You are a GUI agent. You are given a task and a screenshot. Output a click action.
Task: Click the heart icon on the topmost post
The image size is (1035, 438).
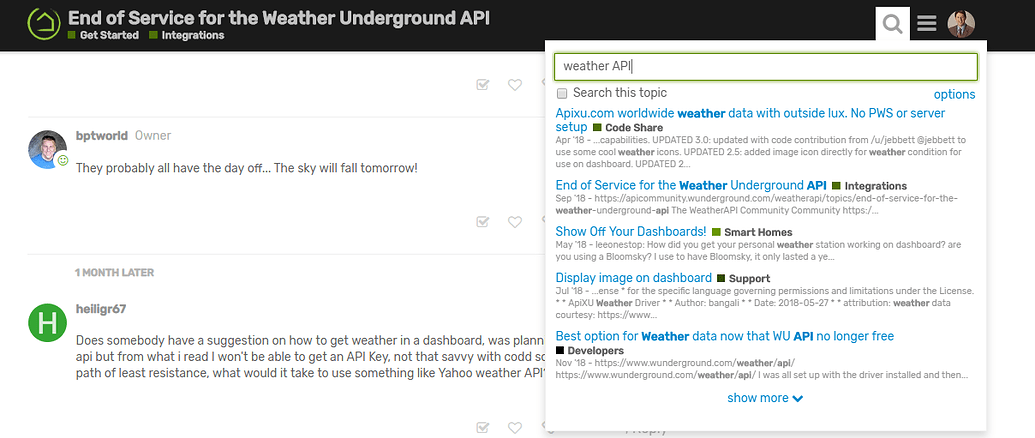click(x=515, y=84)
